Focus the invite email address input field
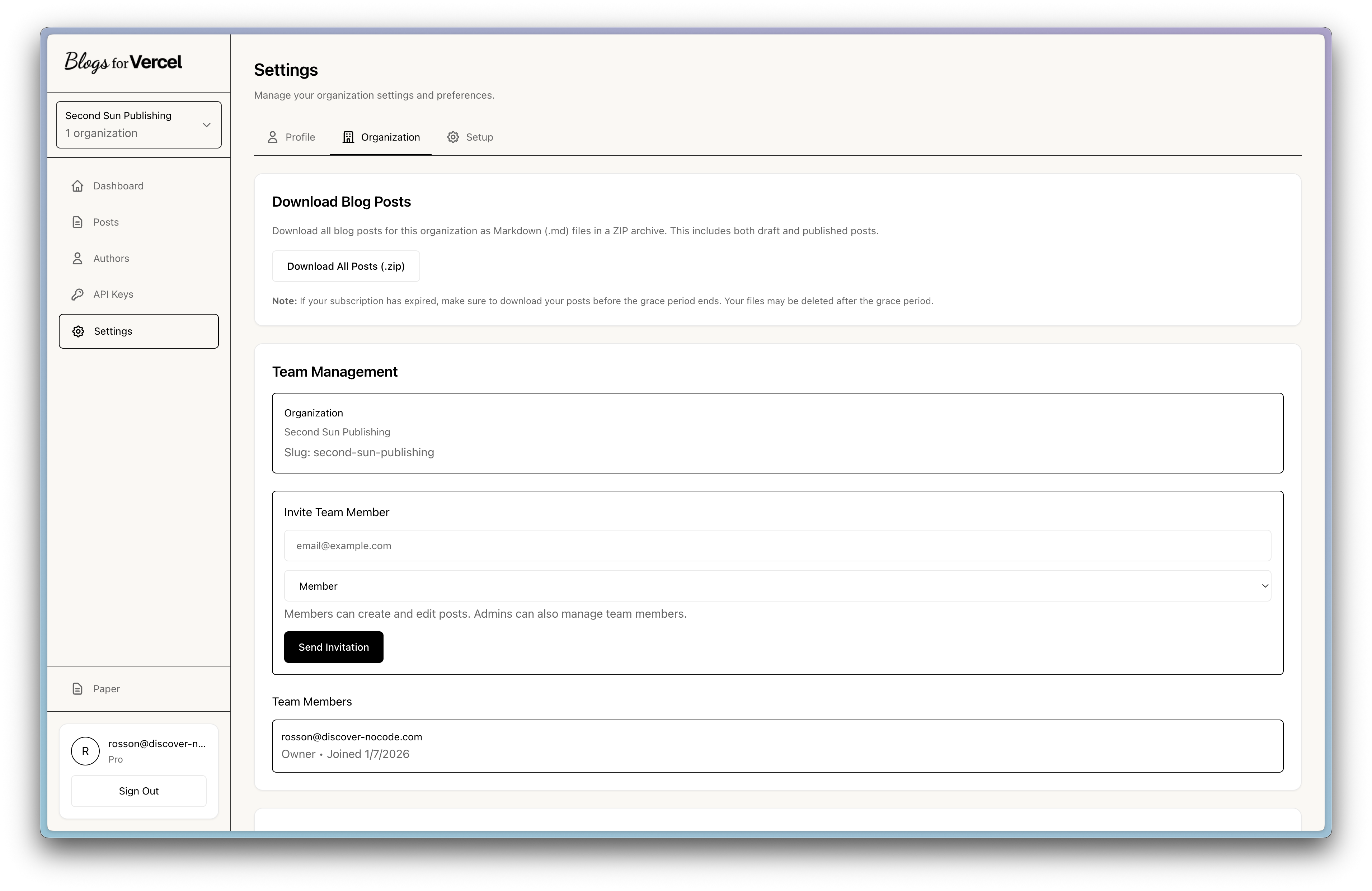1372x891 pixels. point(777,546)
